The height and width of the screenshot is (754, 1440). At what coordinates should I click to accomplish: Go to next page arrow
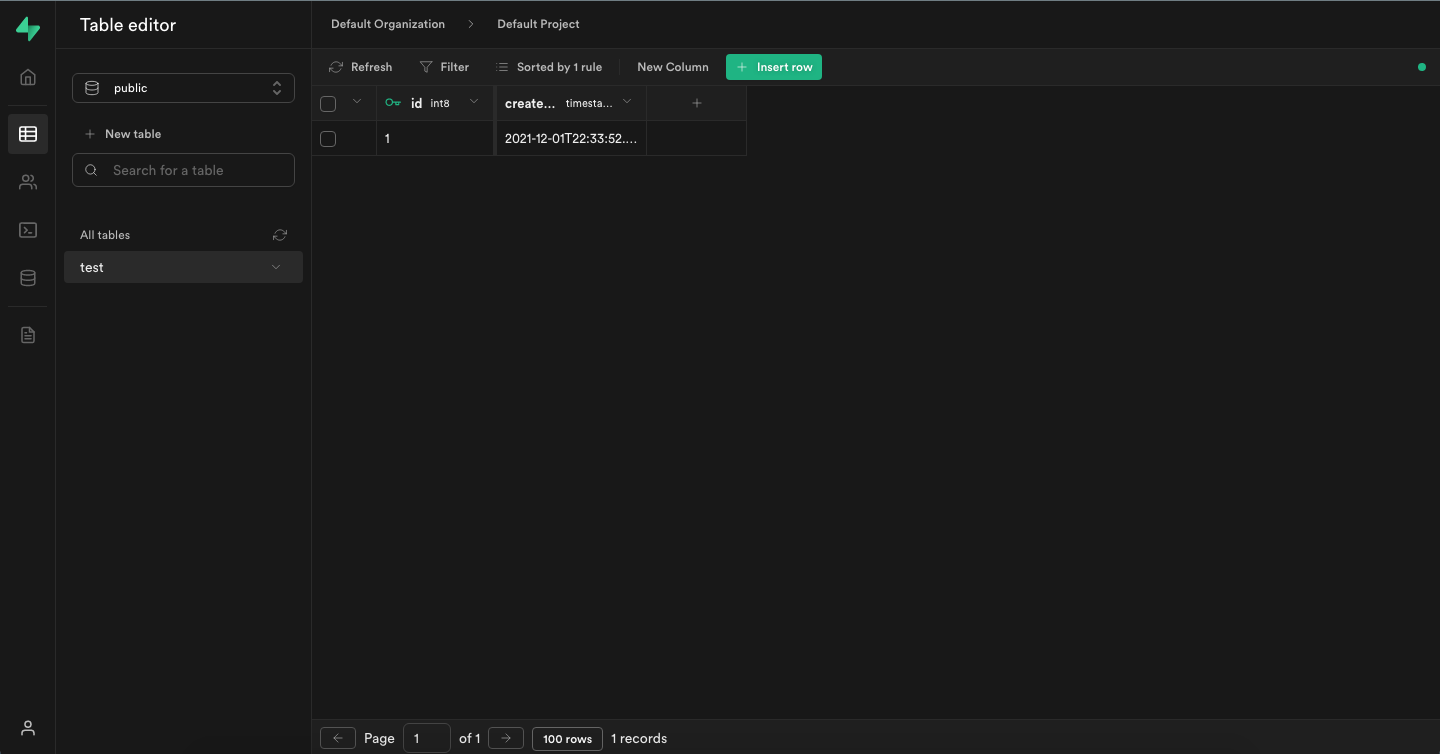tap(506, 738)
